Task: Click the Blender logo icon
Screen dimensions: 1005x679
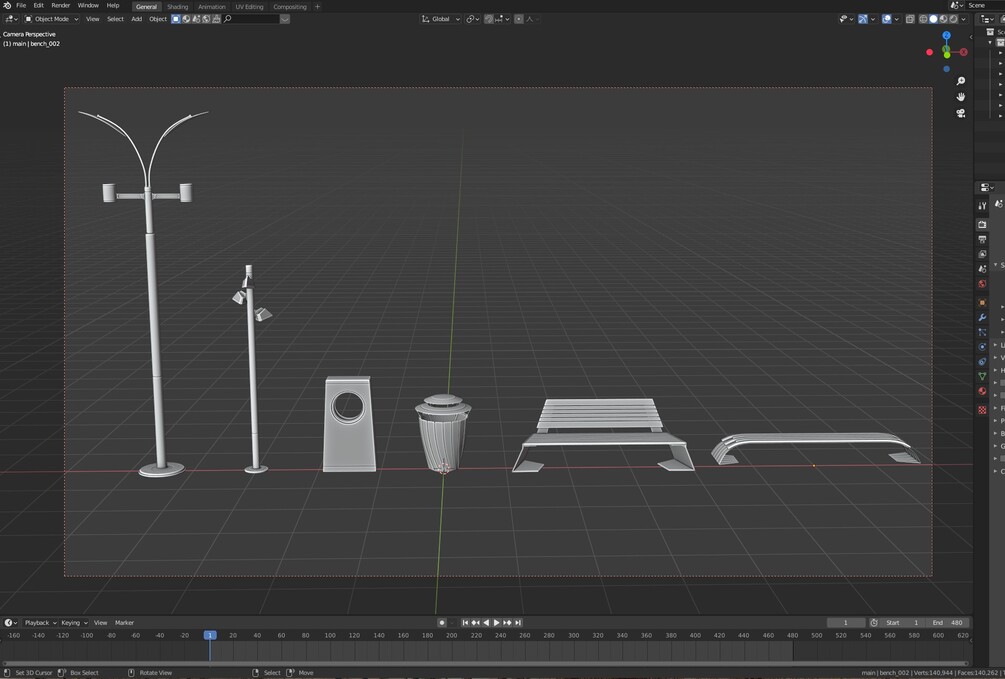Action: 7,6
